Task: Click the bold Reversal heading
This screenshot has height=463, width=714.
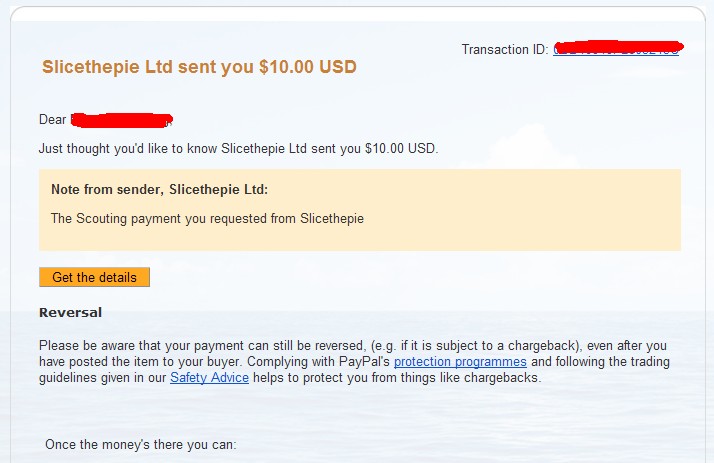Action: [71, 312]
